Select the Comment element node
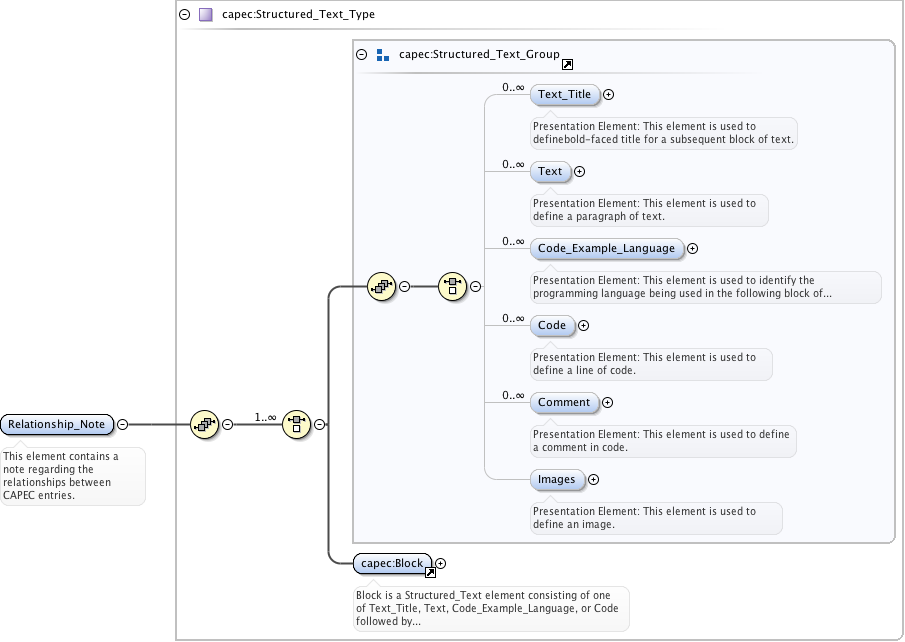Viewport: 905px width, 642px height. [x=564, y=402]
